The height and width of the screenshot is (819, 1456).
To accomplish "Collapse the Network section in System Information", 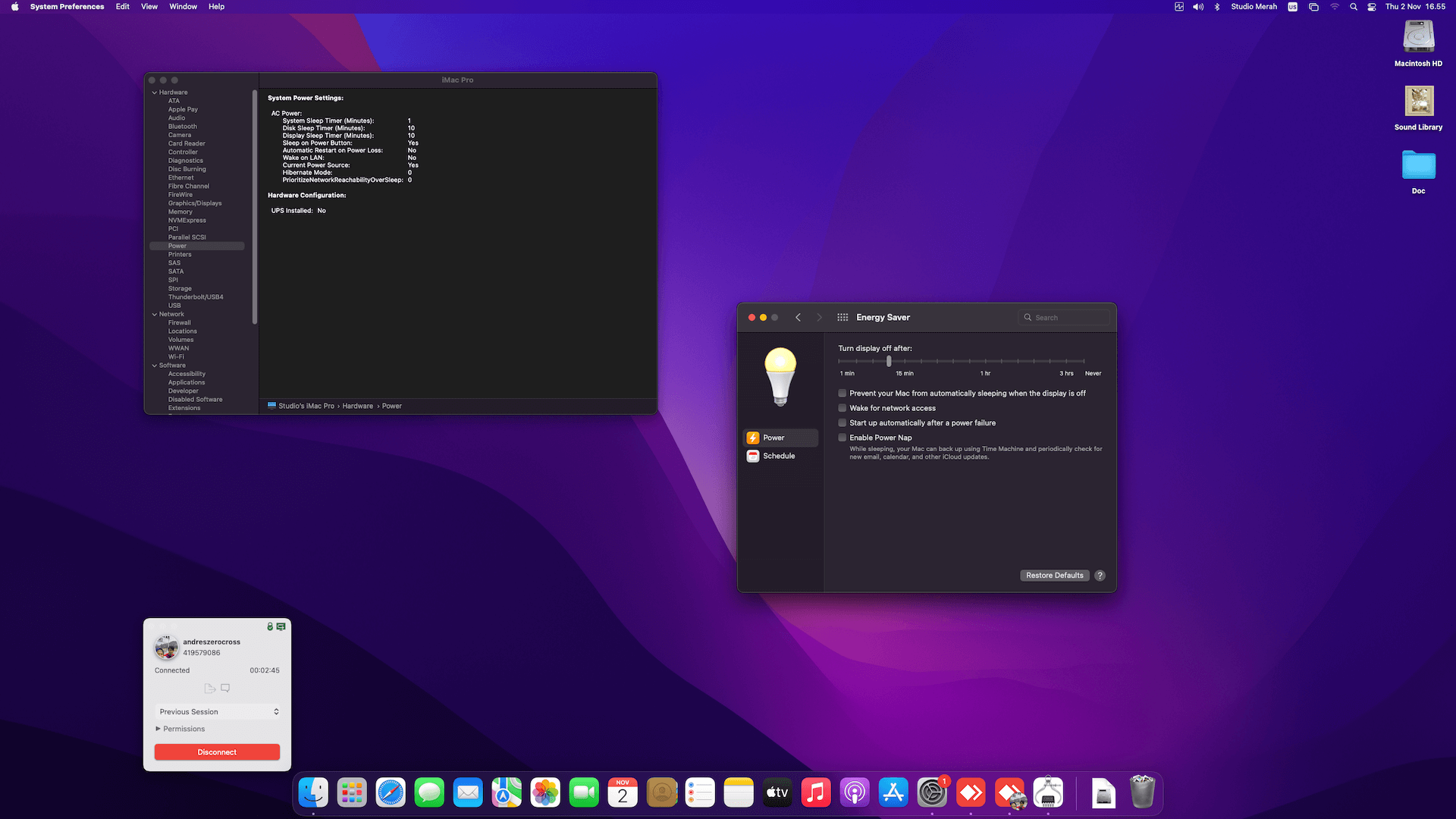I will click(155, 315).
